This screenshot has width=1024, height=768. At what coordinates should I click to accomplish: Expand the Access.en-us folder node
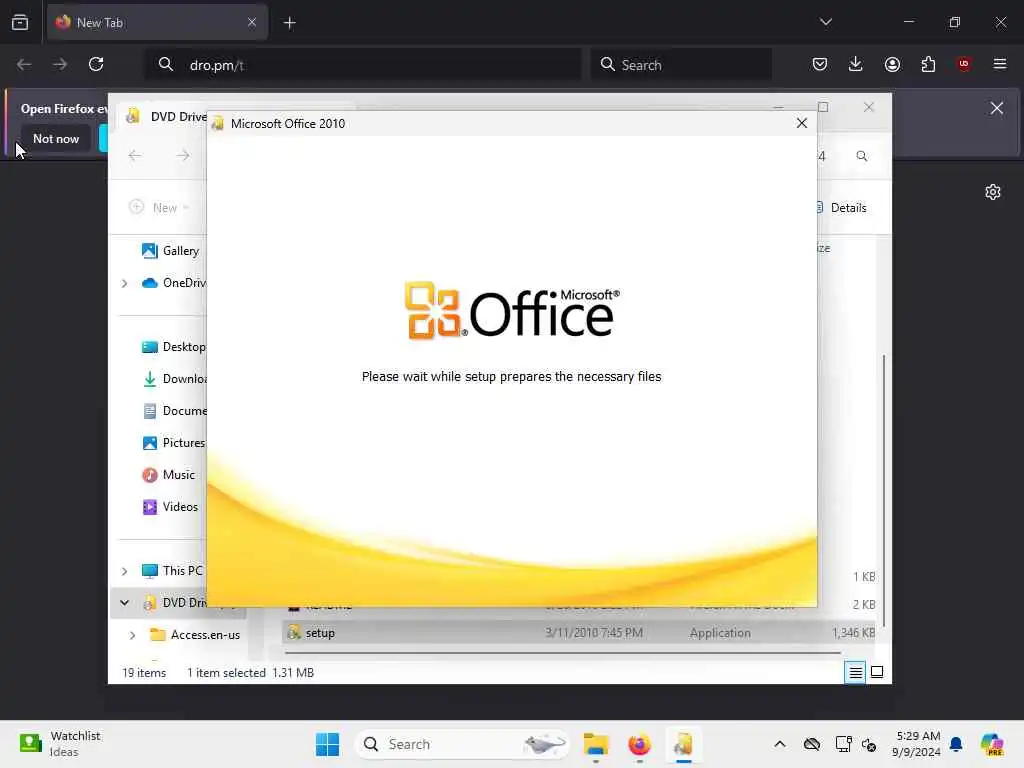tap(133, 635)
